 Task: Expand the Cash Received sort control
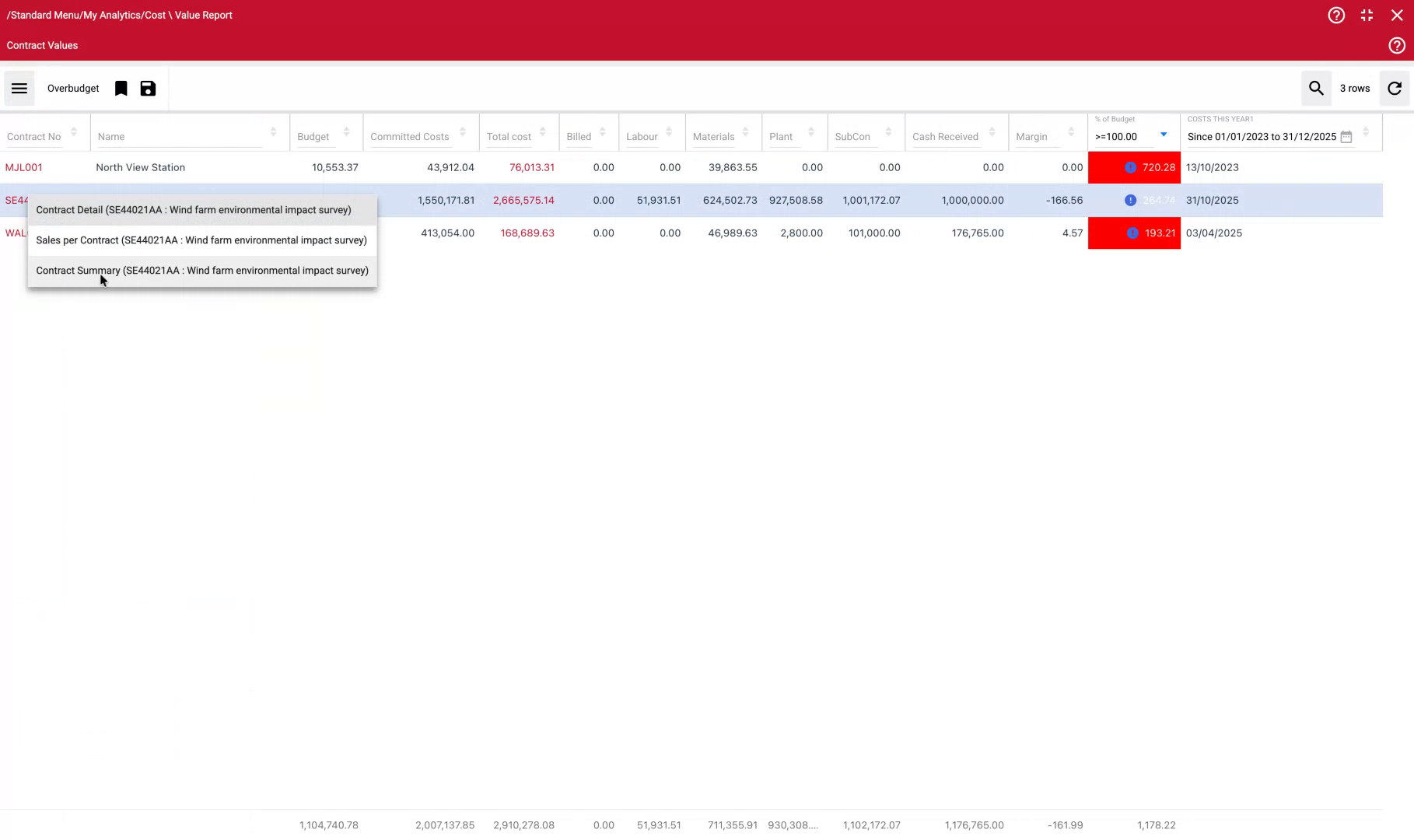pyautogui.click(x=992, y=131)
